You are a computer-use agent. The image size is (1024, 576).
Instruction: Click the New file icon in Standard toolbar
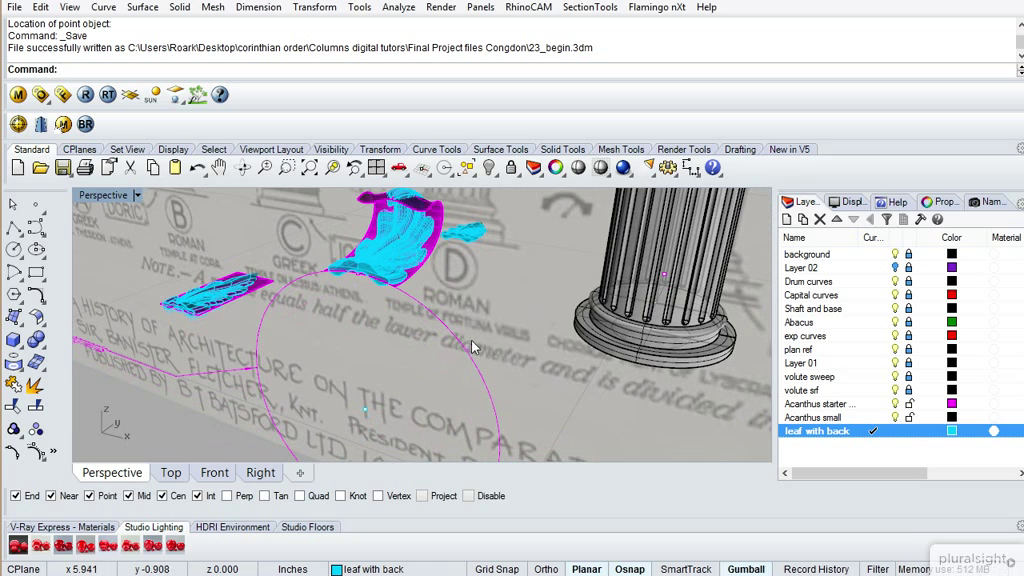point(18,168)
